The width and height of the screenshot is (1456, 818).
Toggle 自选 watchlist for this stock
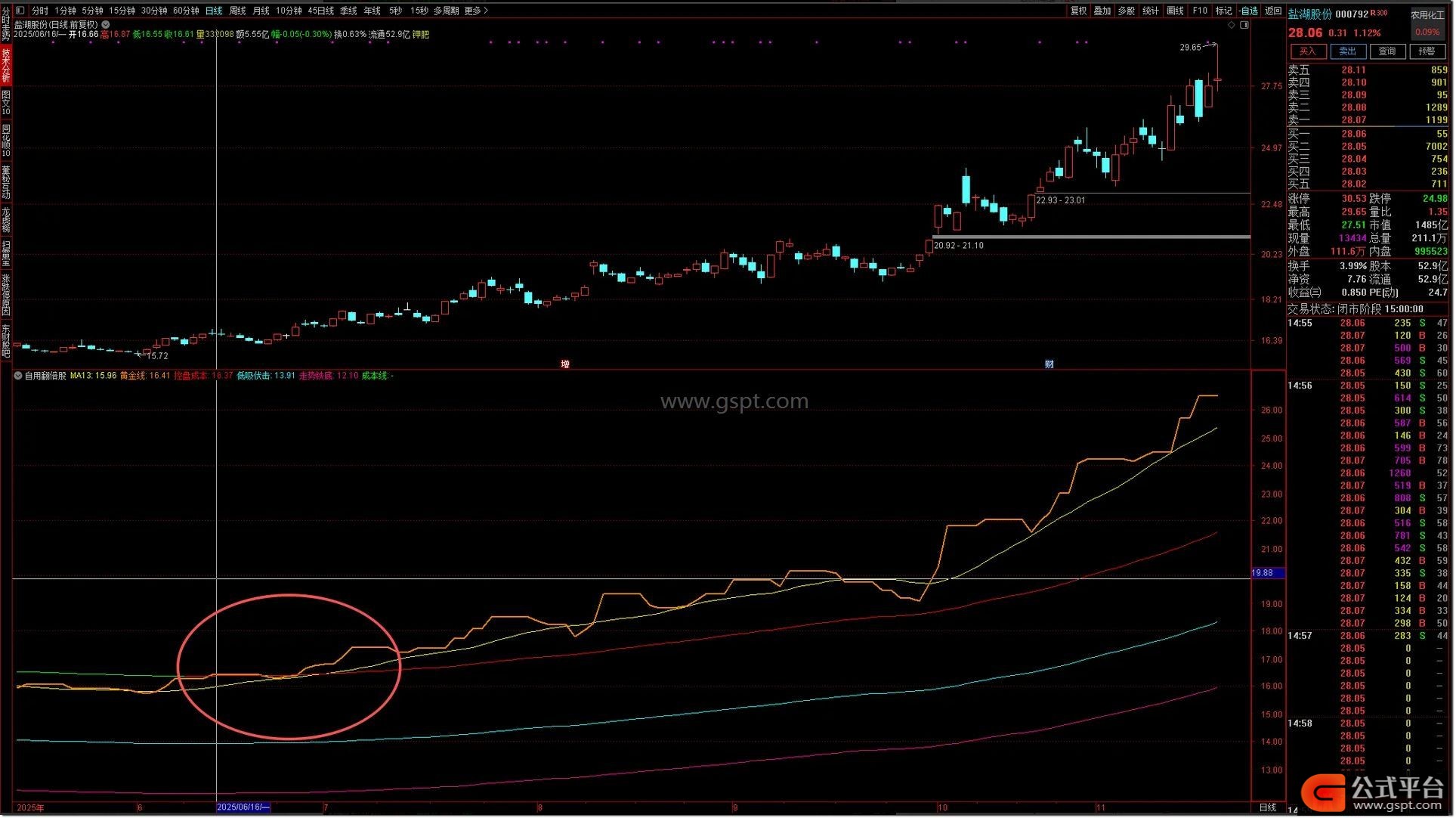pyautogui.click(x=1249, y=11)
